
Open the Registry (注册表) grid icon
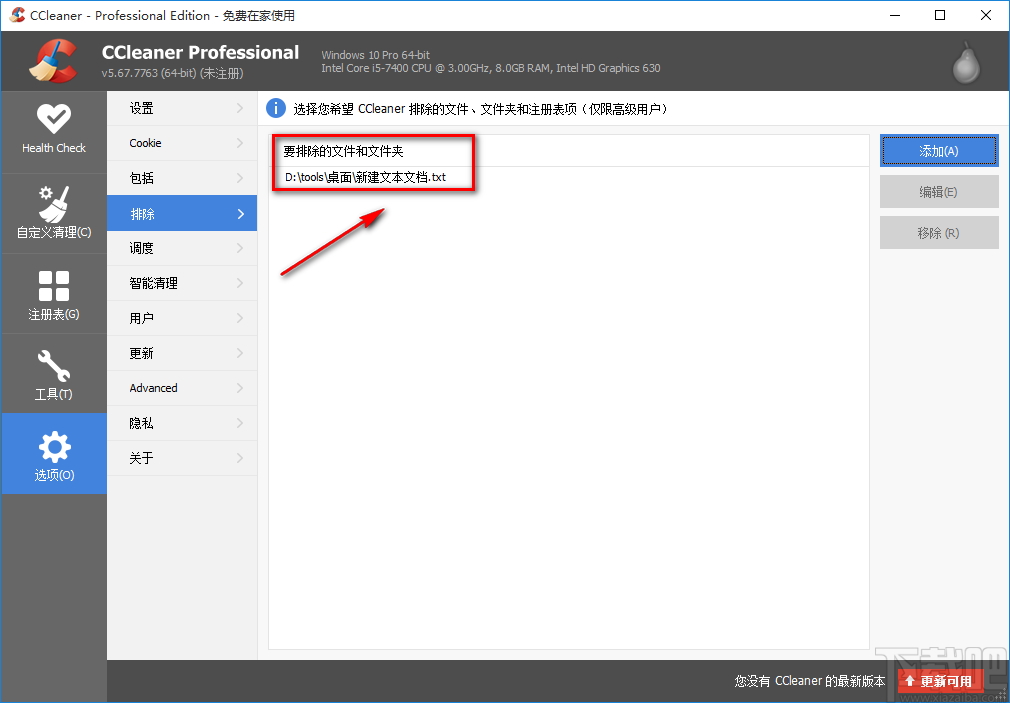tap(54, 294)
